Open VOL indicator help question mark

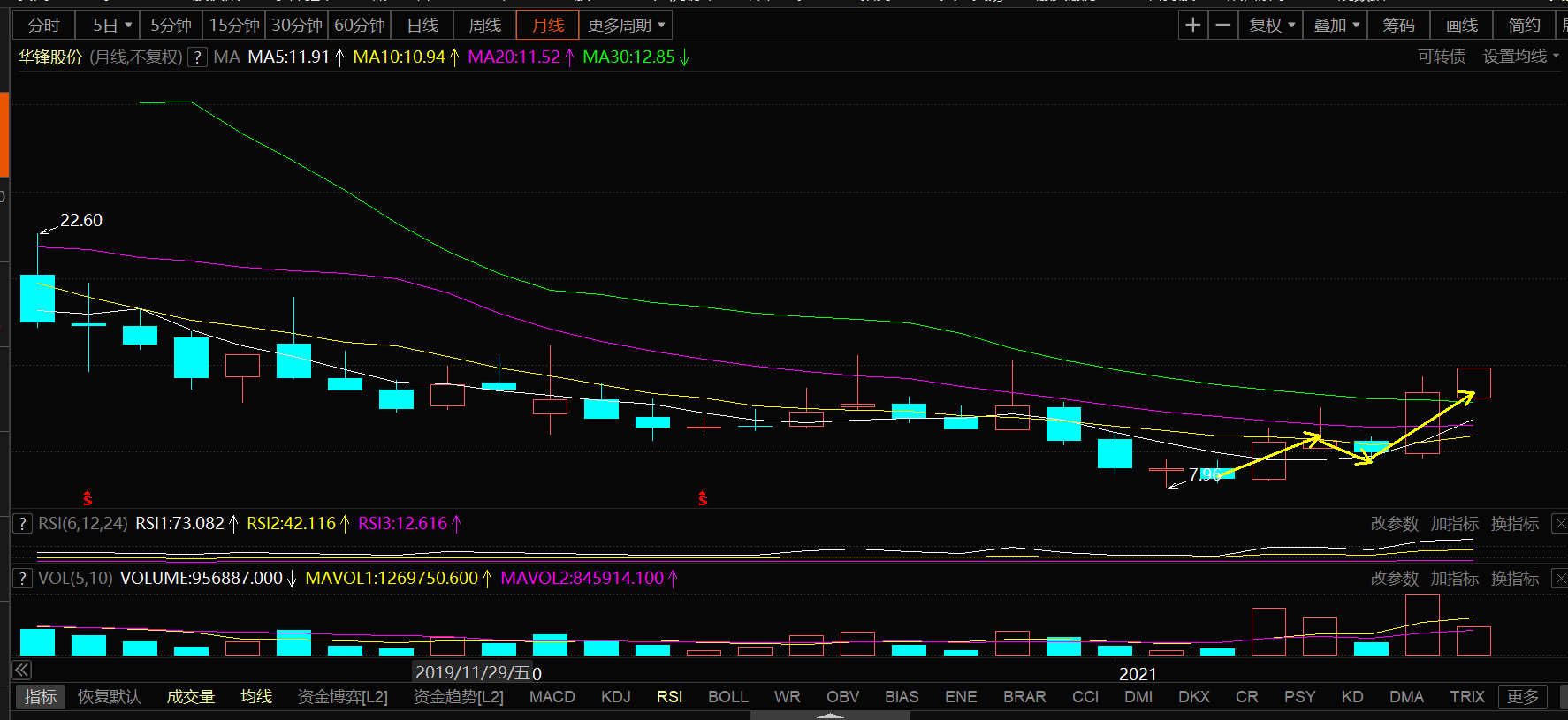23,579
